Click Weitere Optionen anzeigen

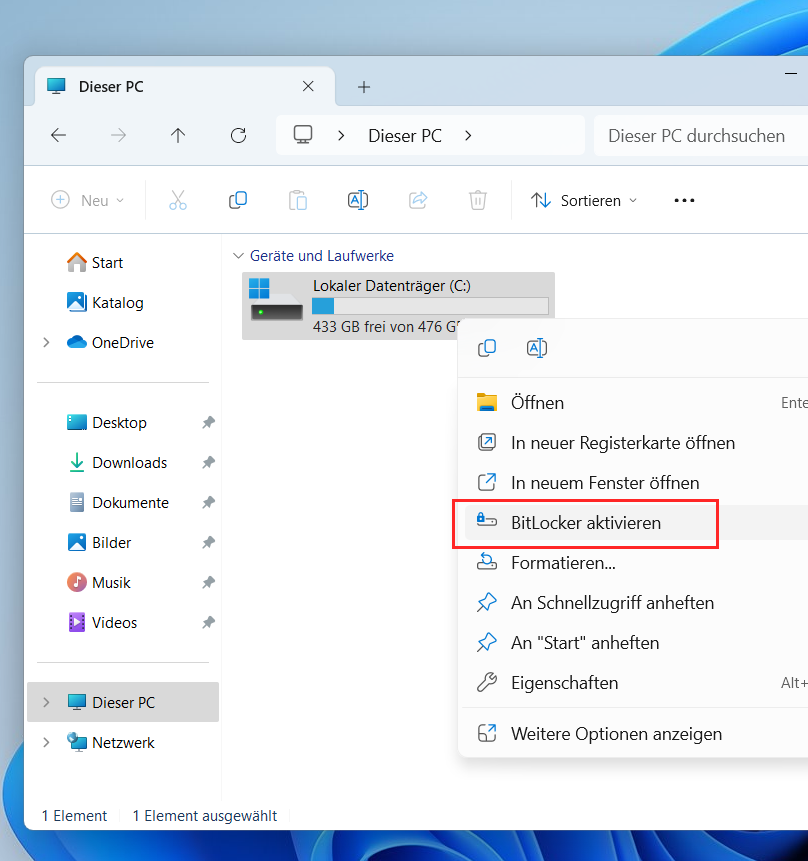coord(636,734)
